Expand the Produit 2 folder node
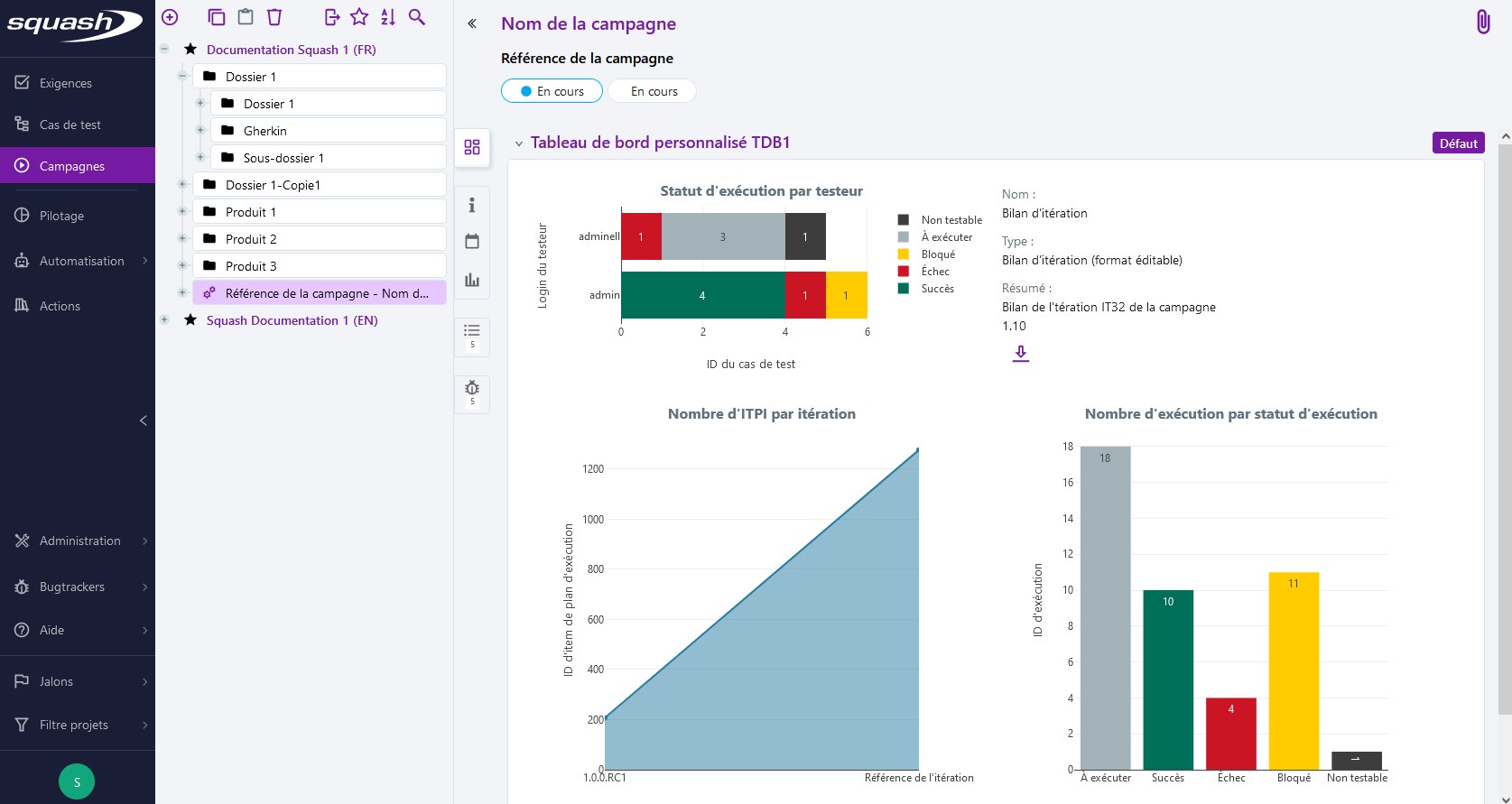Image resolution: width=1512 pixels, height=804 pixels. tap(182, 239)
